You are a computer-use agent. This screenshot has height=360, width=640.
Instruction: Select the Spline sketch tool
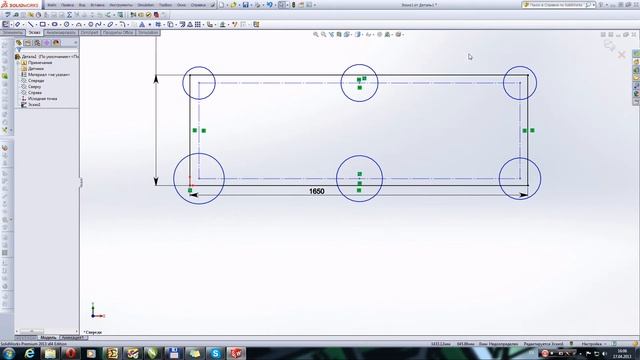pyautogui.click(x=98, y=24)
